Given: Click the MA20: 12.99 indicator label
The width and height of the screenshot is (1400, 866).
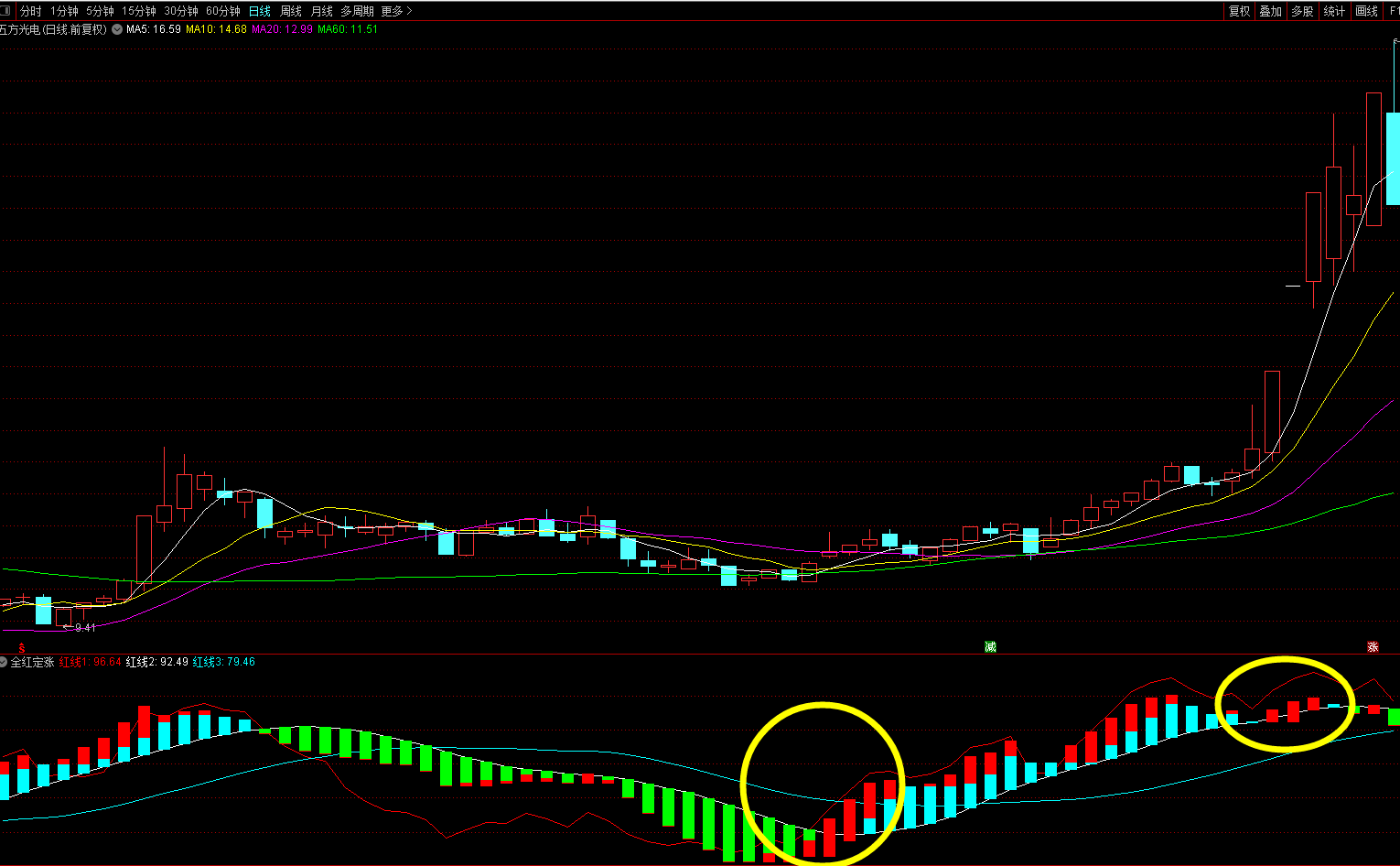Looking at the screenshot, I should pyautogui.click(x=282, y=29).
